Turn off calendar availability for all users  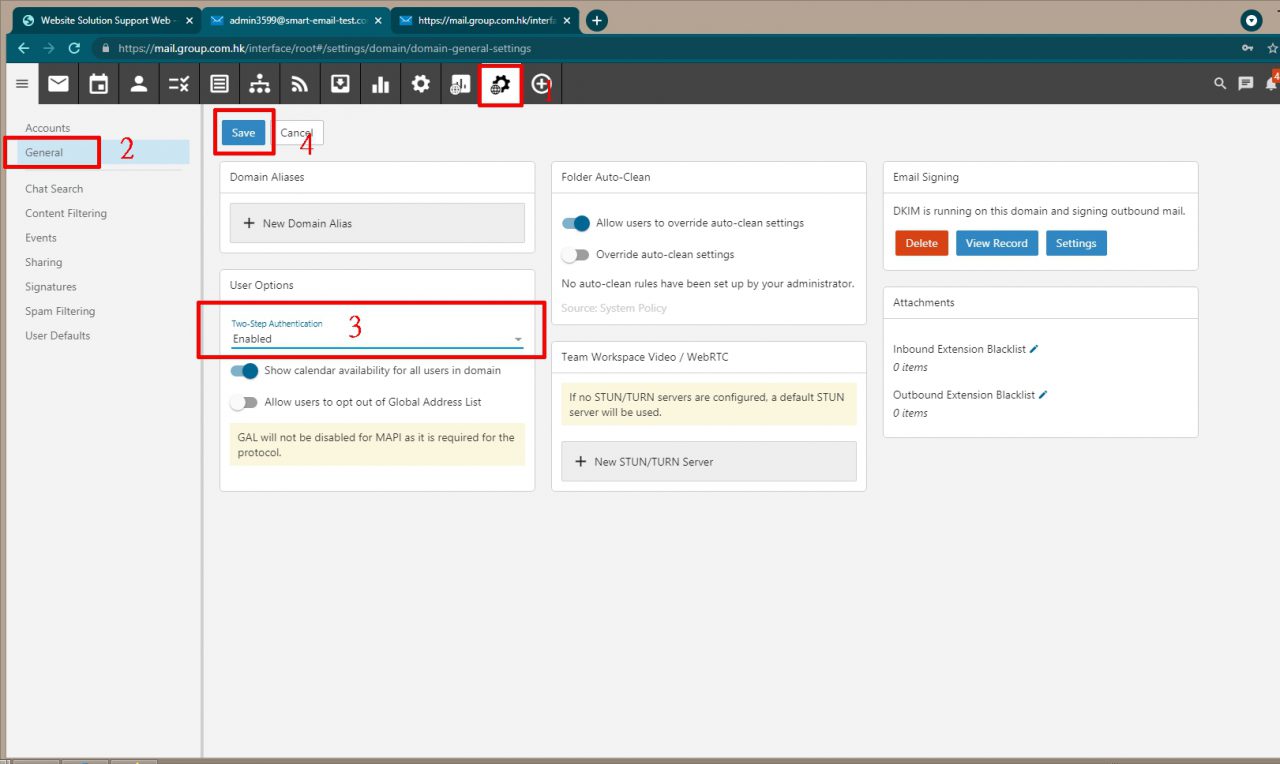pos(244,370)
